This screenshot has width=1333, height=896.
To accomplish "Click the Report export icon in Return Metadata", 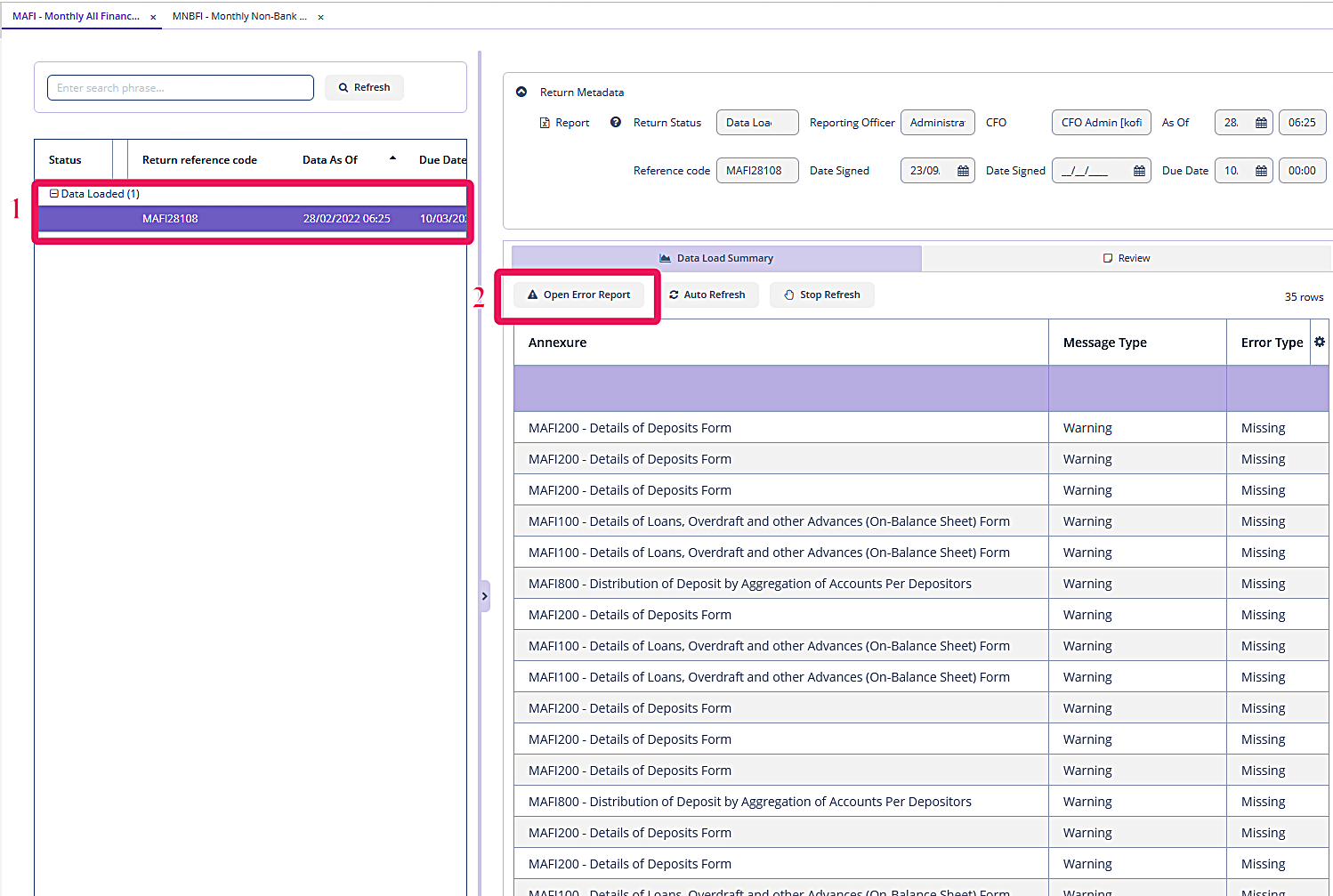I will 545,122.
